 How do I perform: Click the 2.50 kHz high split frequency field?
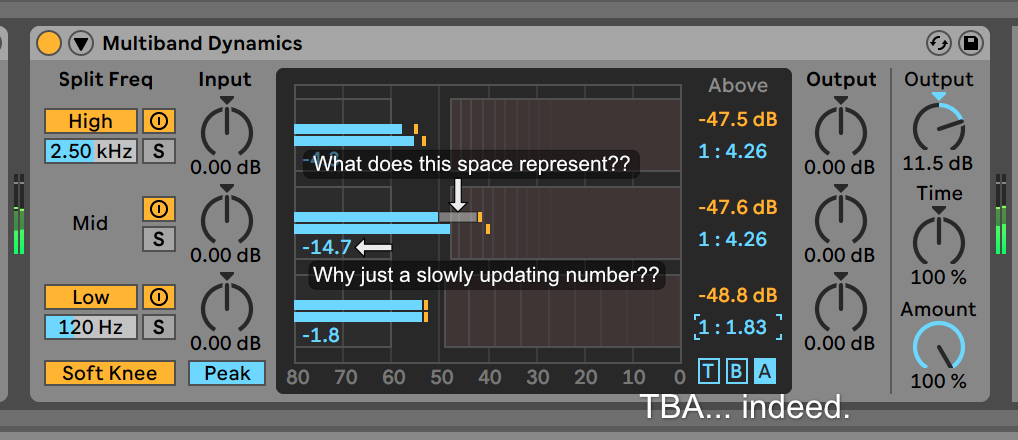(91, 151)
